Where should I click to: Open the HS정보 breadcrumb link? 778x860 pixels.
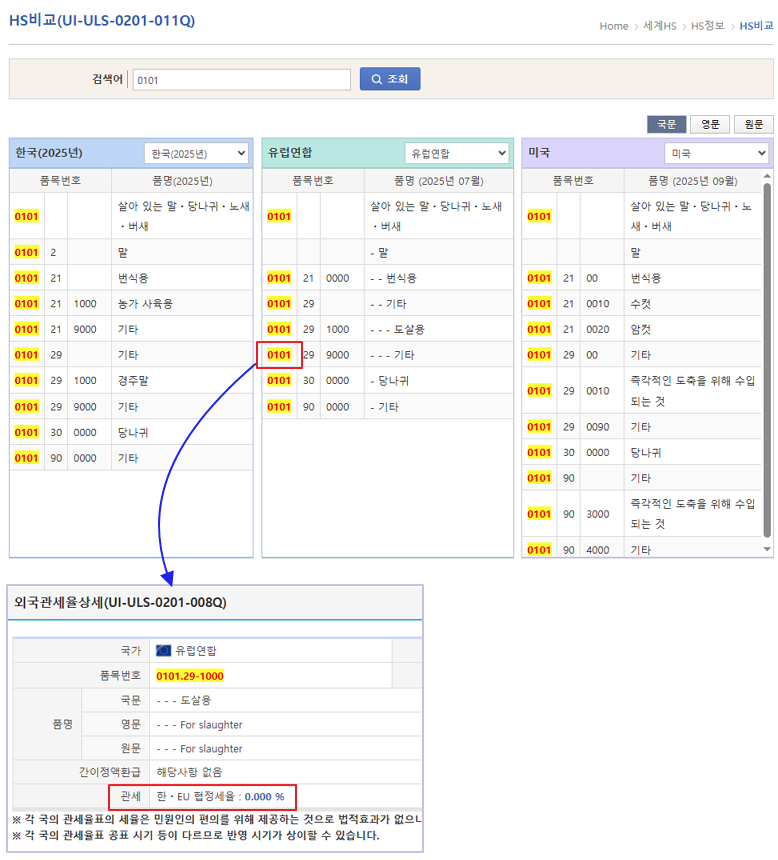coord(708,26)
